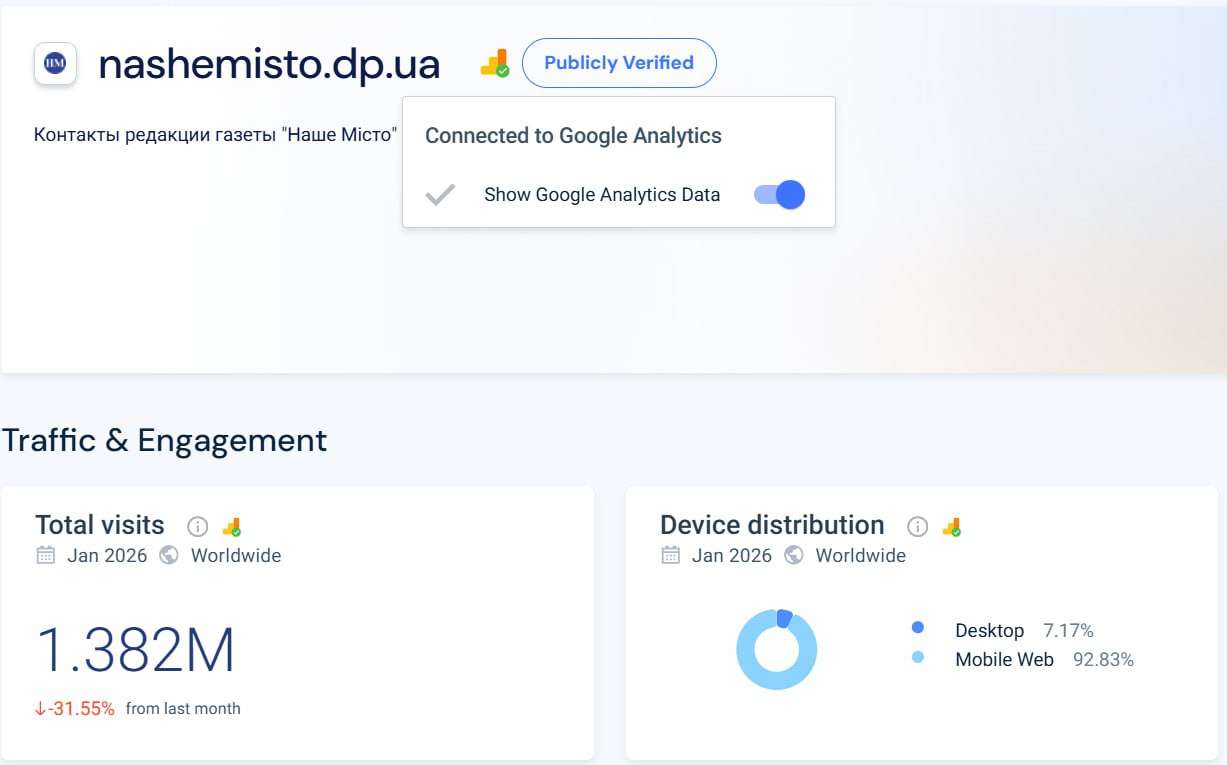Click the 1.382M total visits figure

tap(136, 650)
